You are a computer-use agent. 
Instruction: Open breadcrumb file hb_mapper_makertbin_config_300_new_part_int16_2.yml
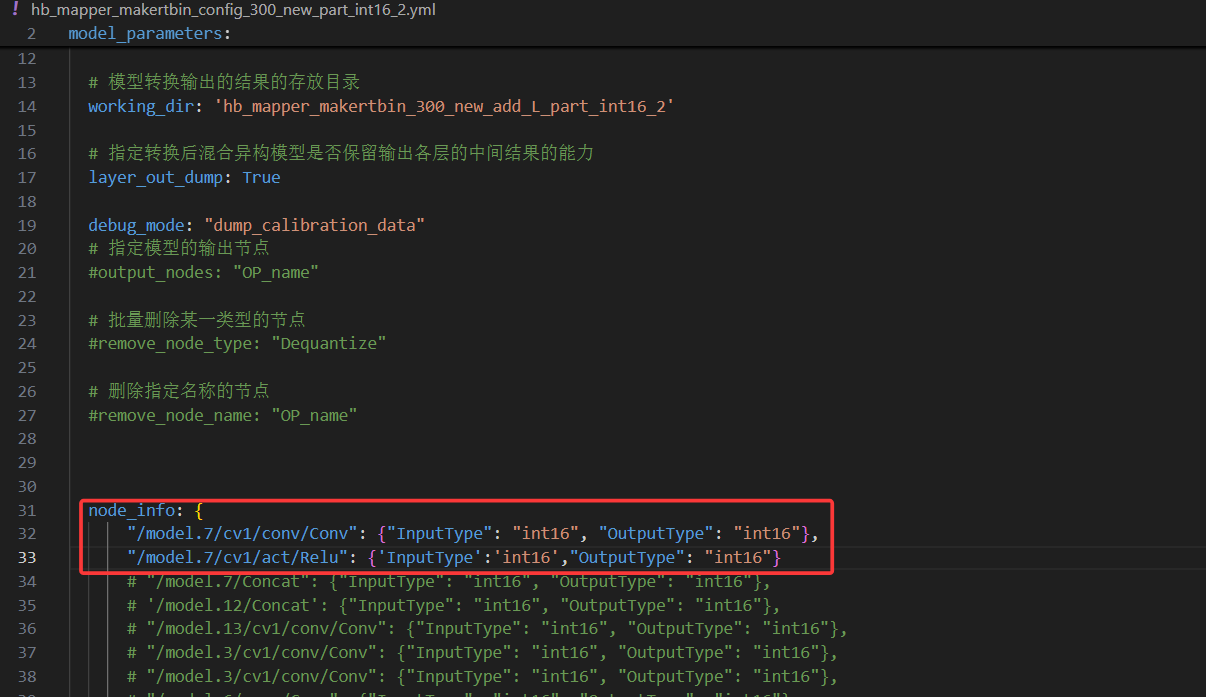click(233, 11)
